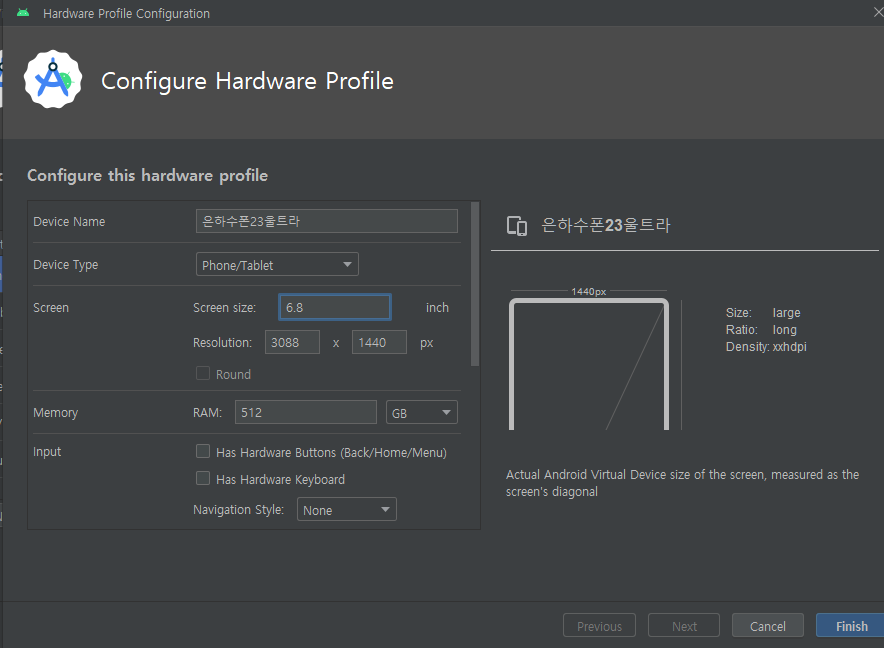884x648 pixels.
Task: Click the 'Ratio: long' text
Action: coord(761,329)
